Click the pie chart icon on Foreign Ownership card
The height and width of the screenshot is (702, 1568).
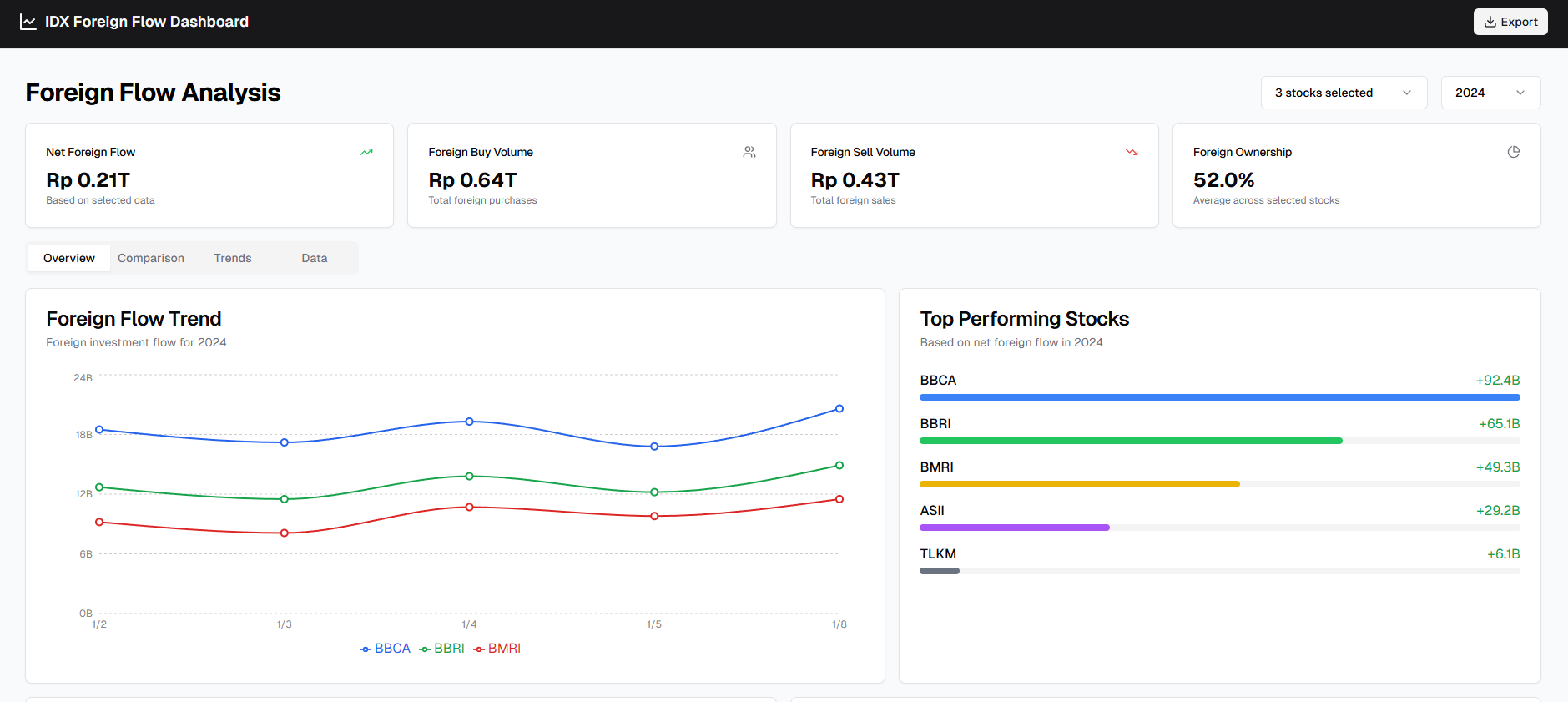[1514, 152]
